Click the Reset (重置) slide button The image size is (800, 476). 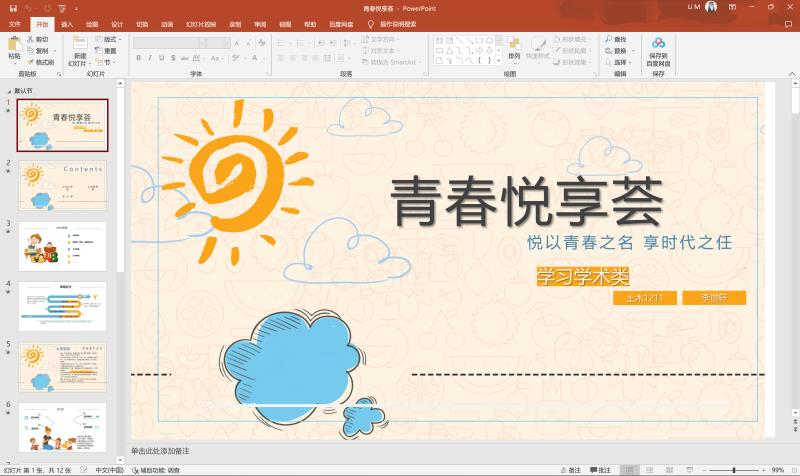click(108, 51)
